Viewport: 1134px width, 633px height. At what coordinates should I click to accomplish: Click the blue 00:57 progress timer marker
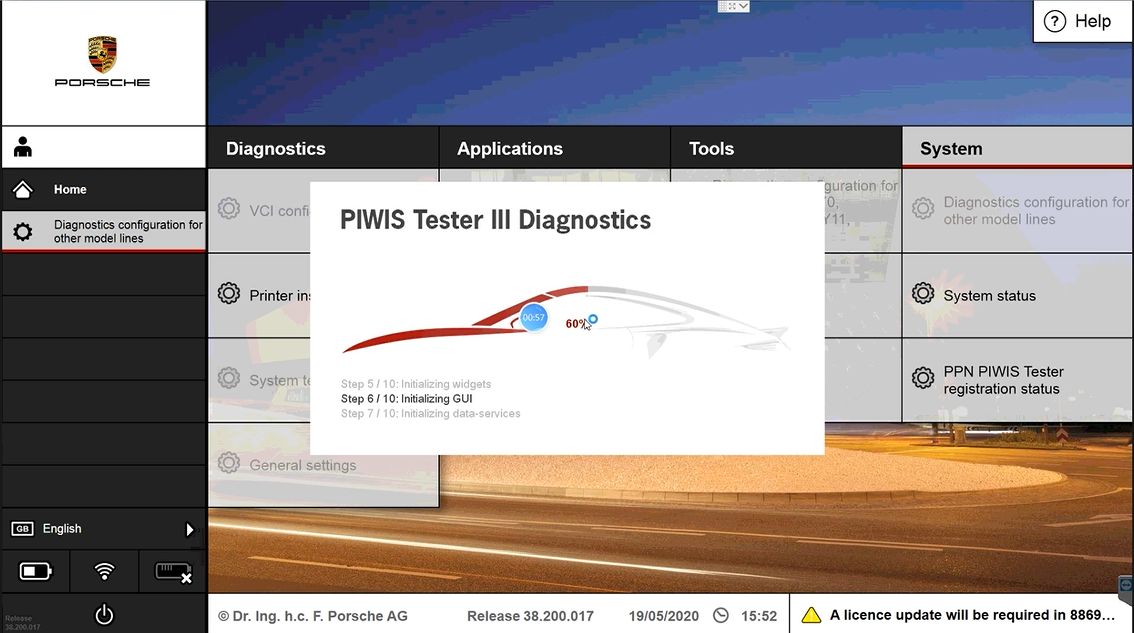(534, 318)
